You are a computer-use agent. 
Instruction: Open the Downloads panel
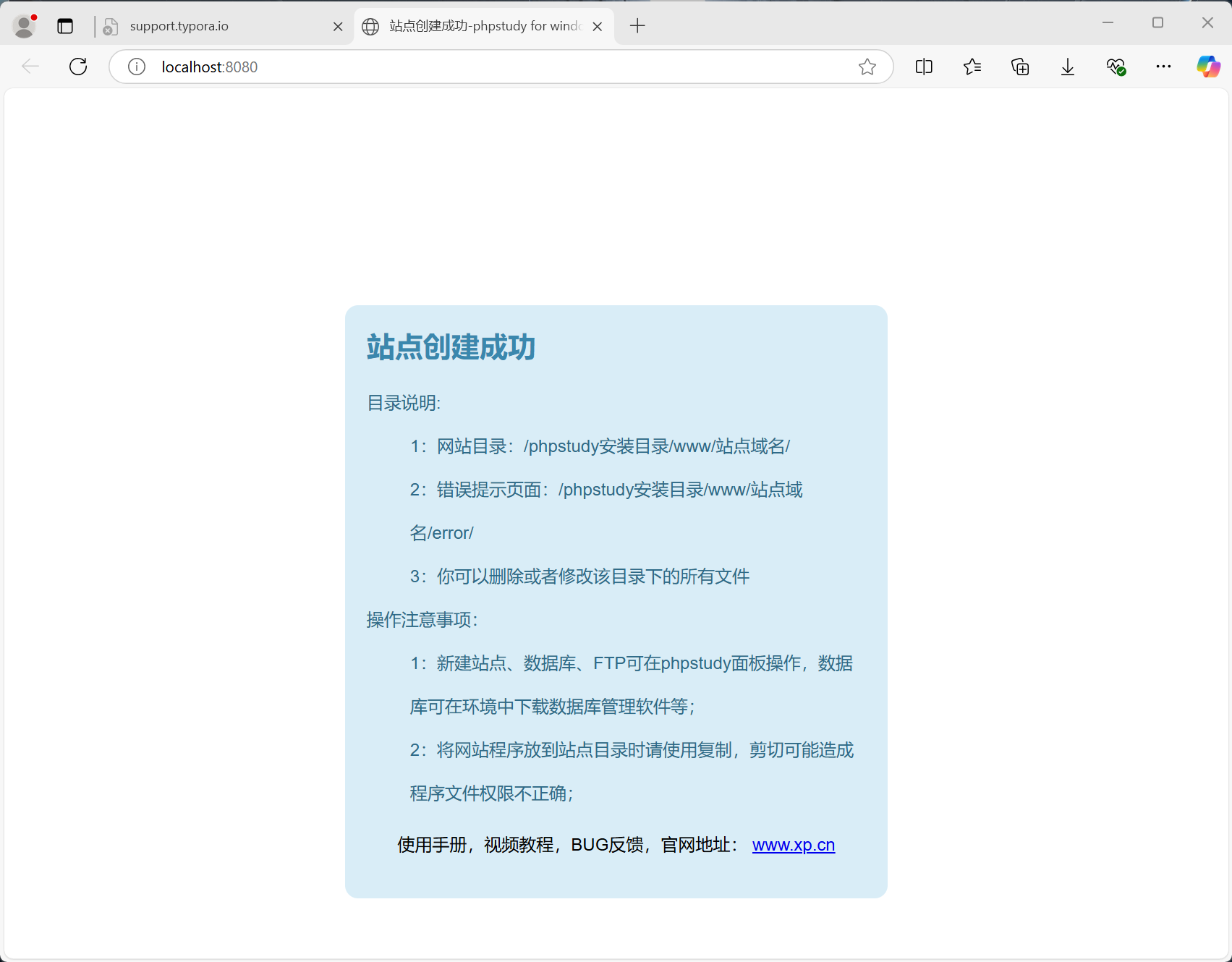pos(1067,67)
